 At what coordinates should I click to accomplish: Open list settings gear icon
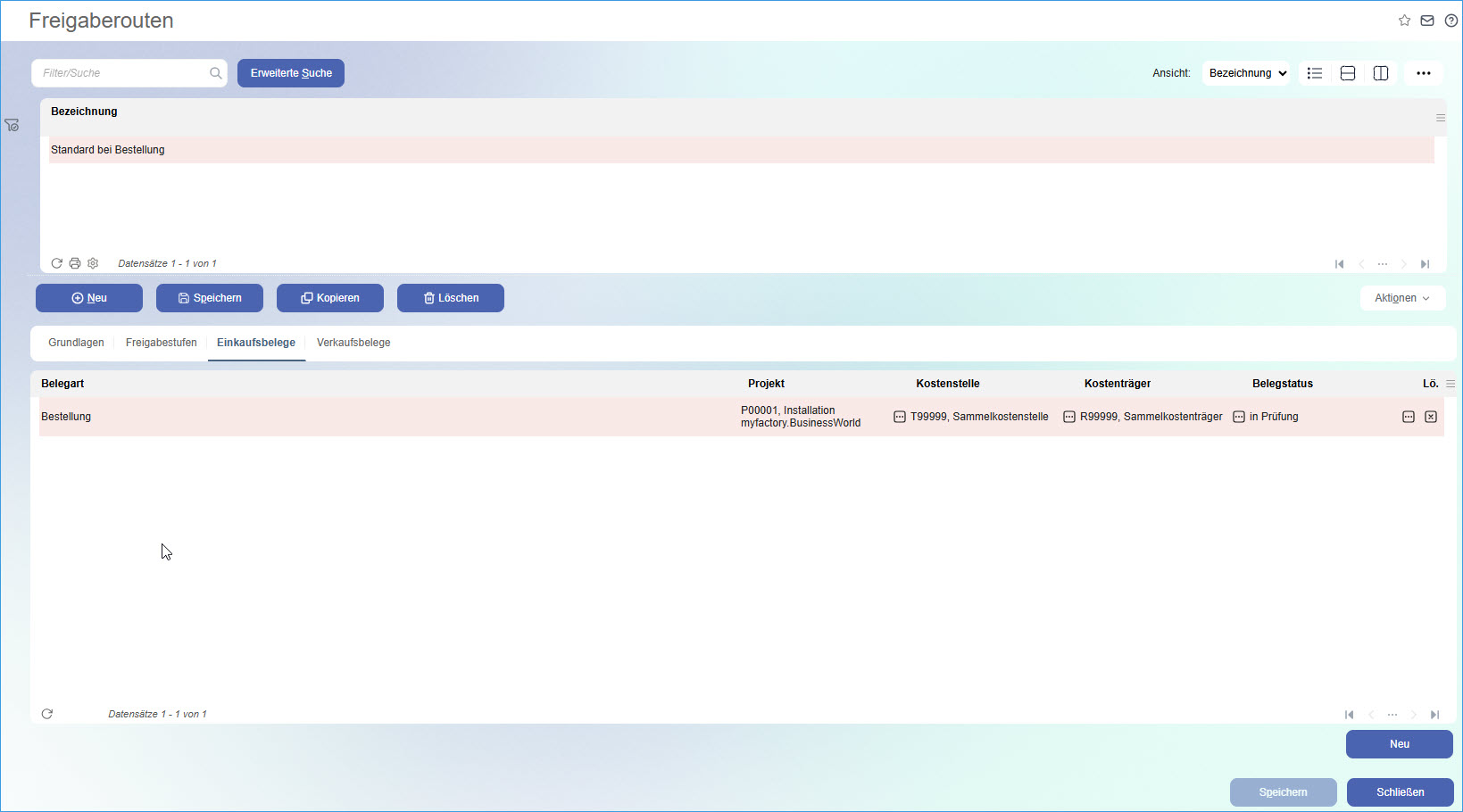pyautogui.click(x=93, y=263)
